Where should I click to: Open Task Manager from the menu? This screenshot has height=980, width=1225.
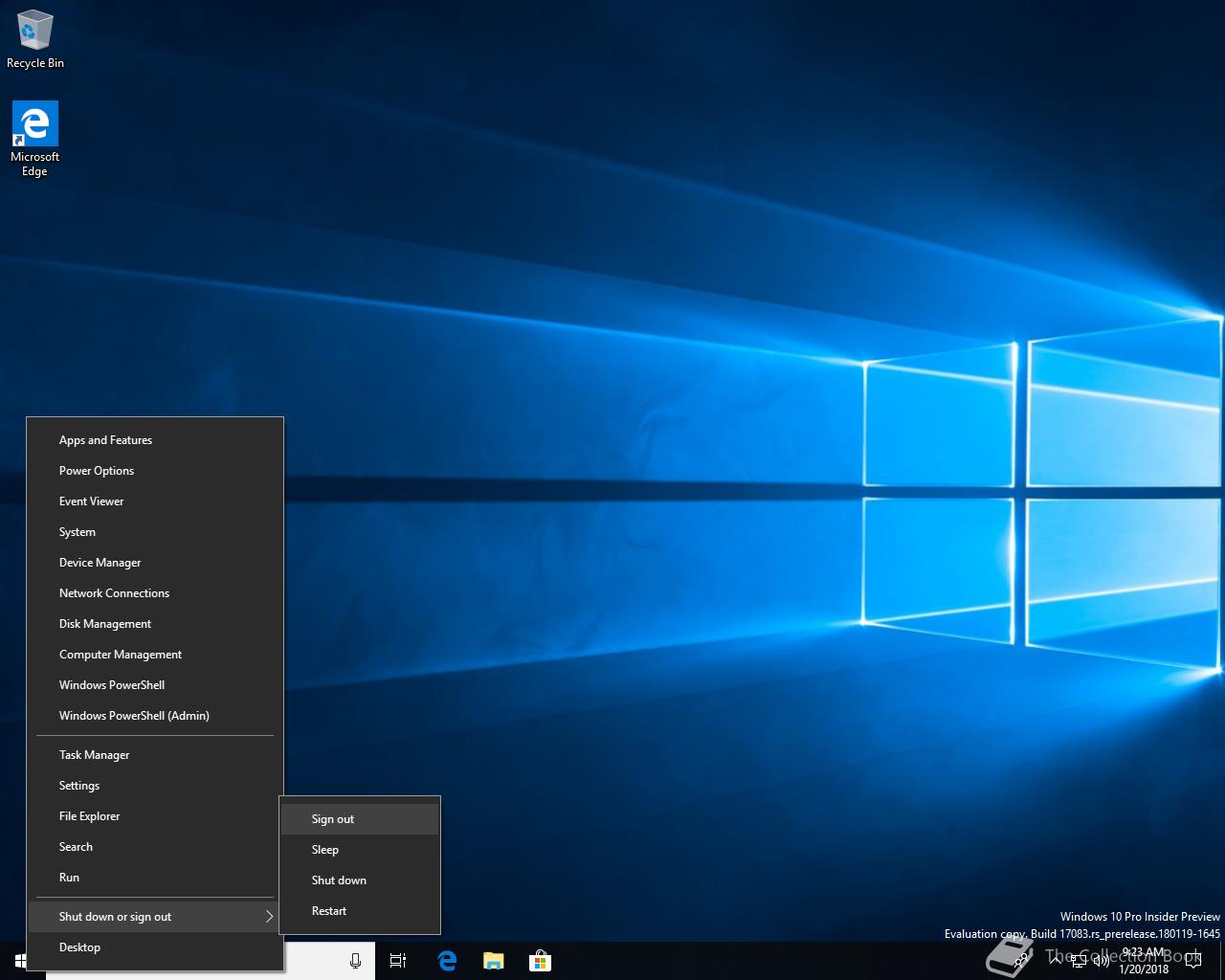[94, 755]
